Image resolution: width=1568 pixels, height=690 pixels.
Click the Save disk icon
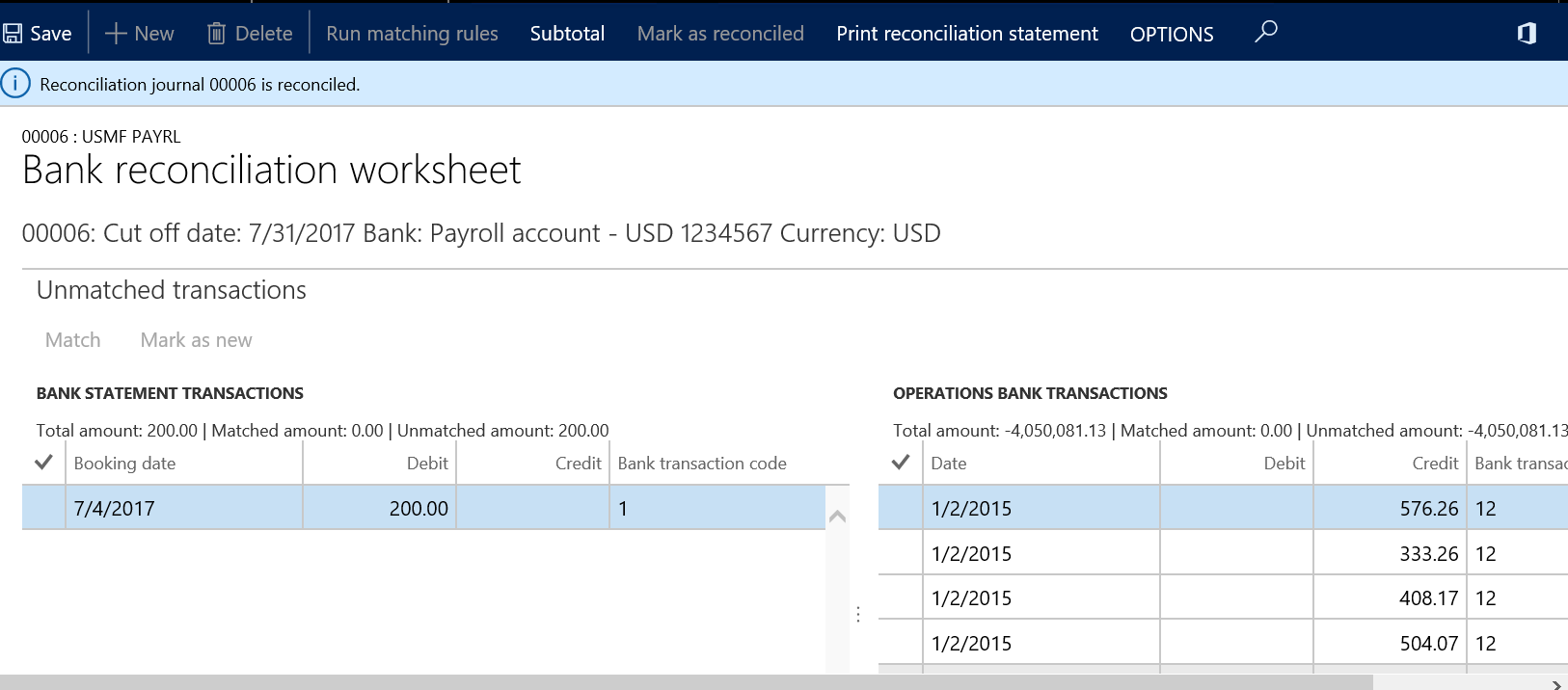click(14, 34)
